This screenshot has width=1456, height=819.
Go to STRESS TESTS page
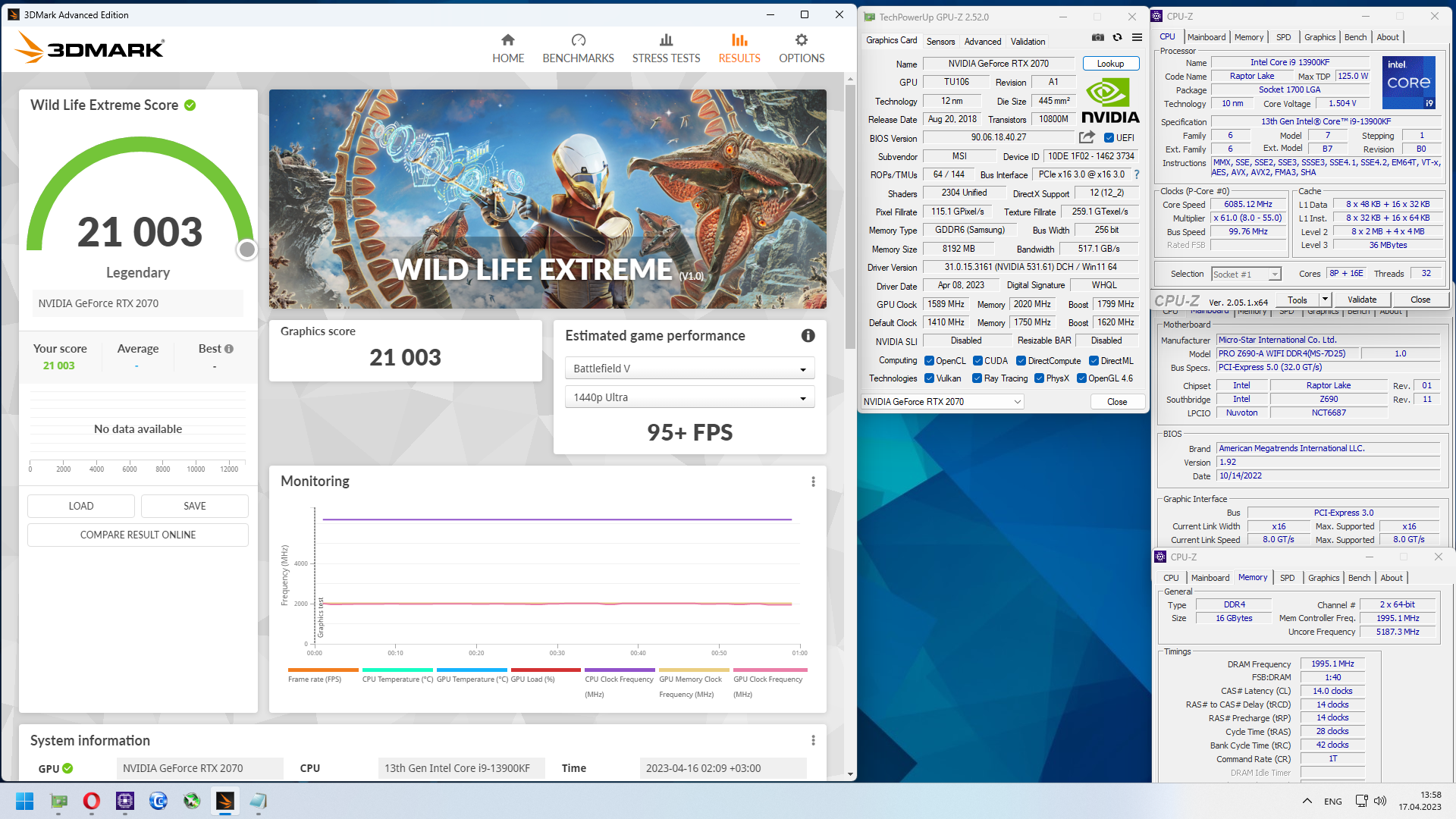[666, 49]
